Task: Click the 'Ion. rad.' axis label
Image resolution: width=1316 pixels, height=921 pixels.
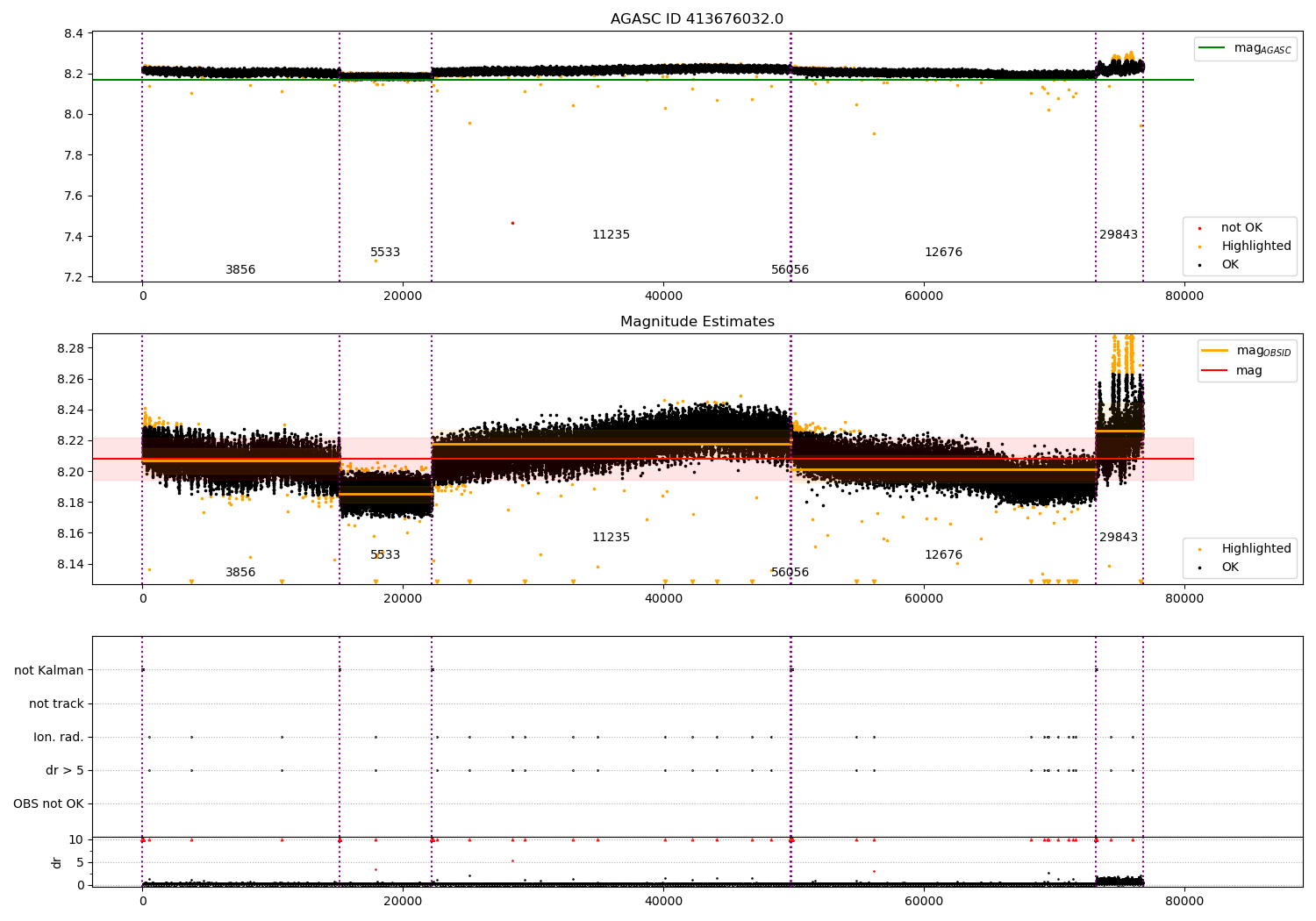Action: coord(59,737)
